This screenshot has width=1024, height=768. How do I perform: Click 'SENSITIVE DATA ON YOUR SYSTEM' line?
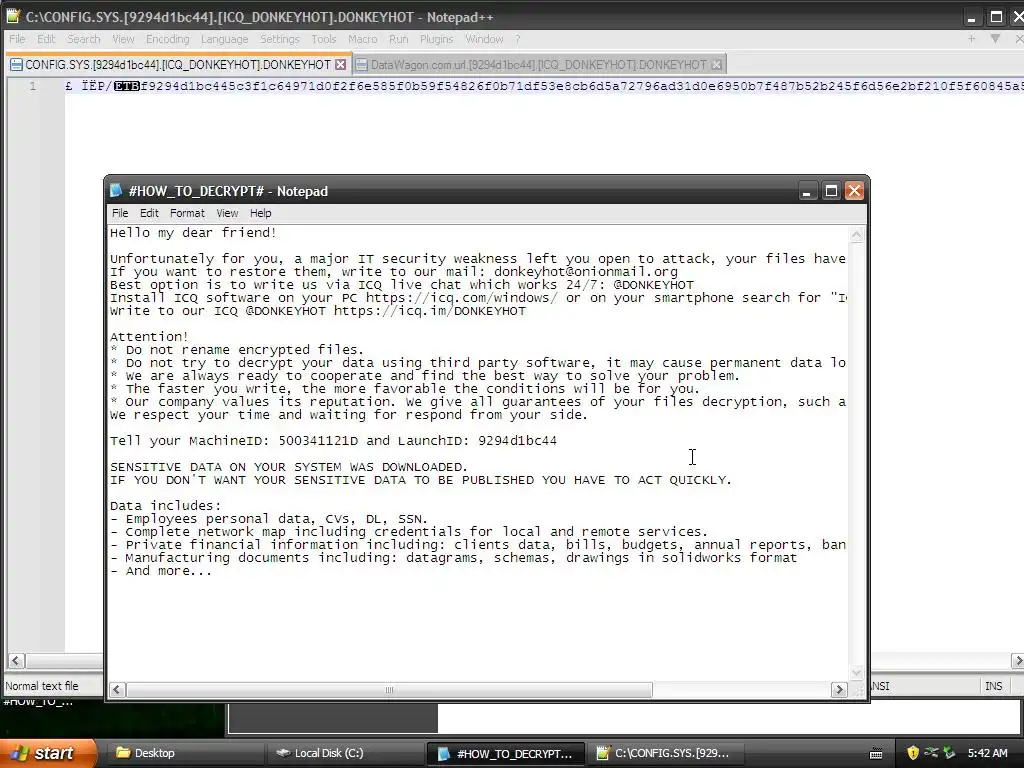(289, 467)
